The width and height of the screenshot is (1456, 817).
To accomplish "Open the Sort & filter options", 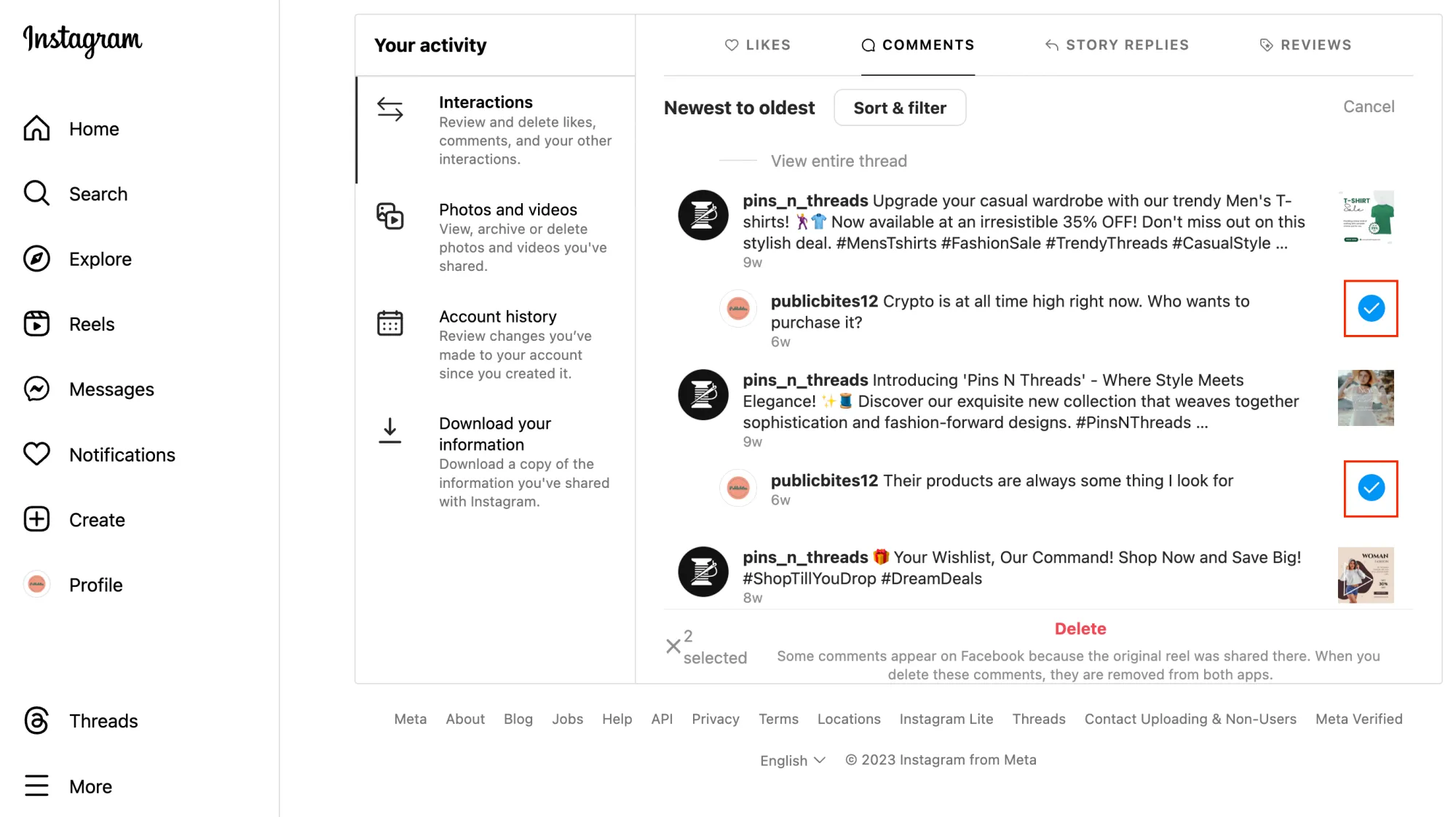I will click(x=899, y=108).
